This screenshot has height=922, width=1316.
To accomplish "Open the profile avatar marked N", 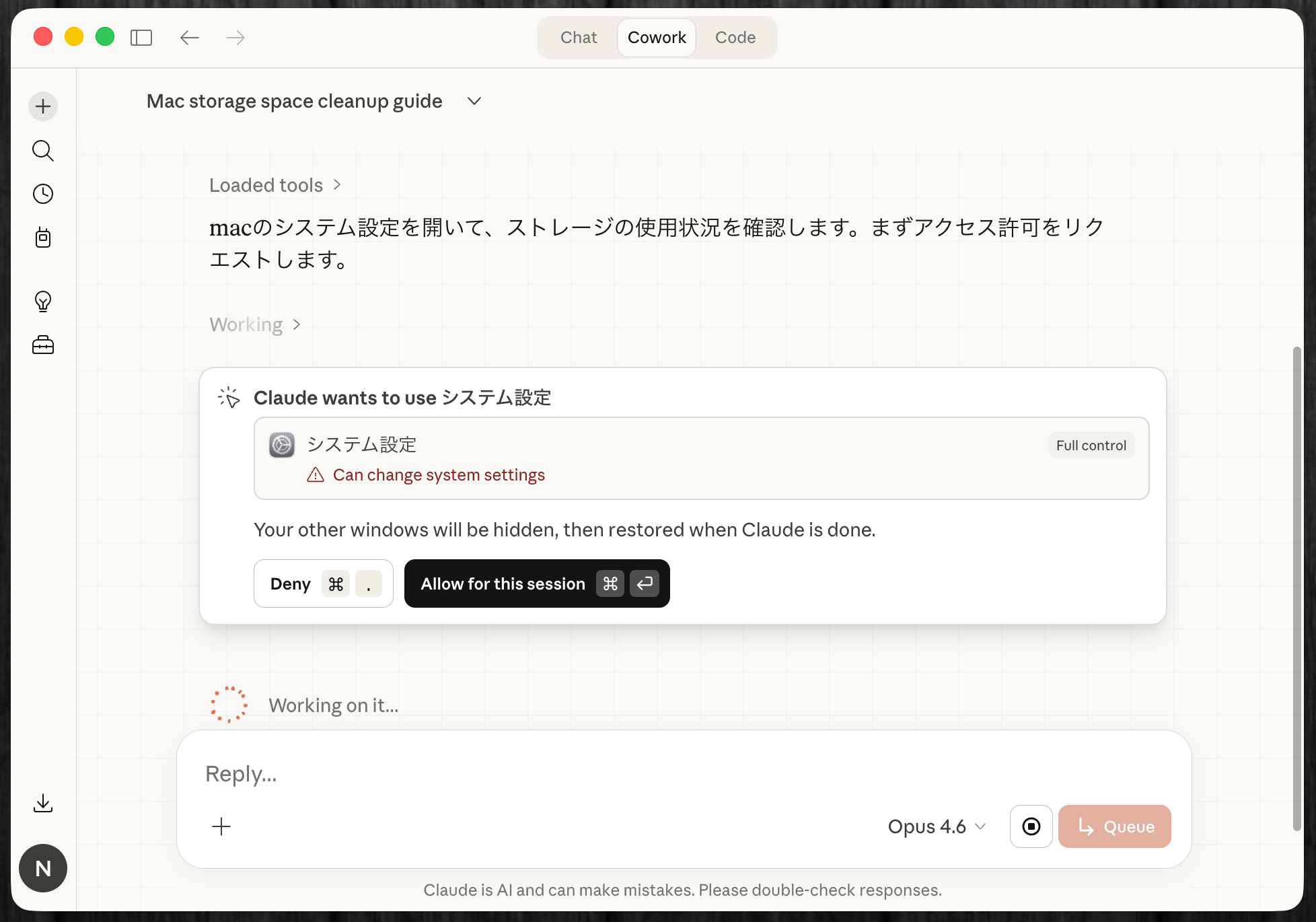I will 42,868.
